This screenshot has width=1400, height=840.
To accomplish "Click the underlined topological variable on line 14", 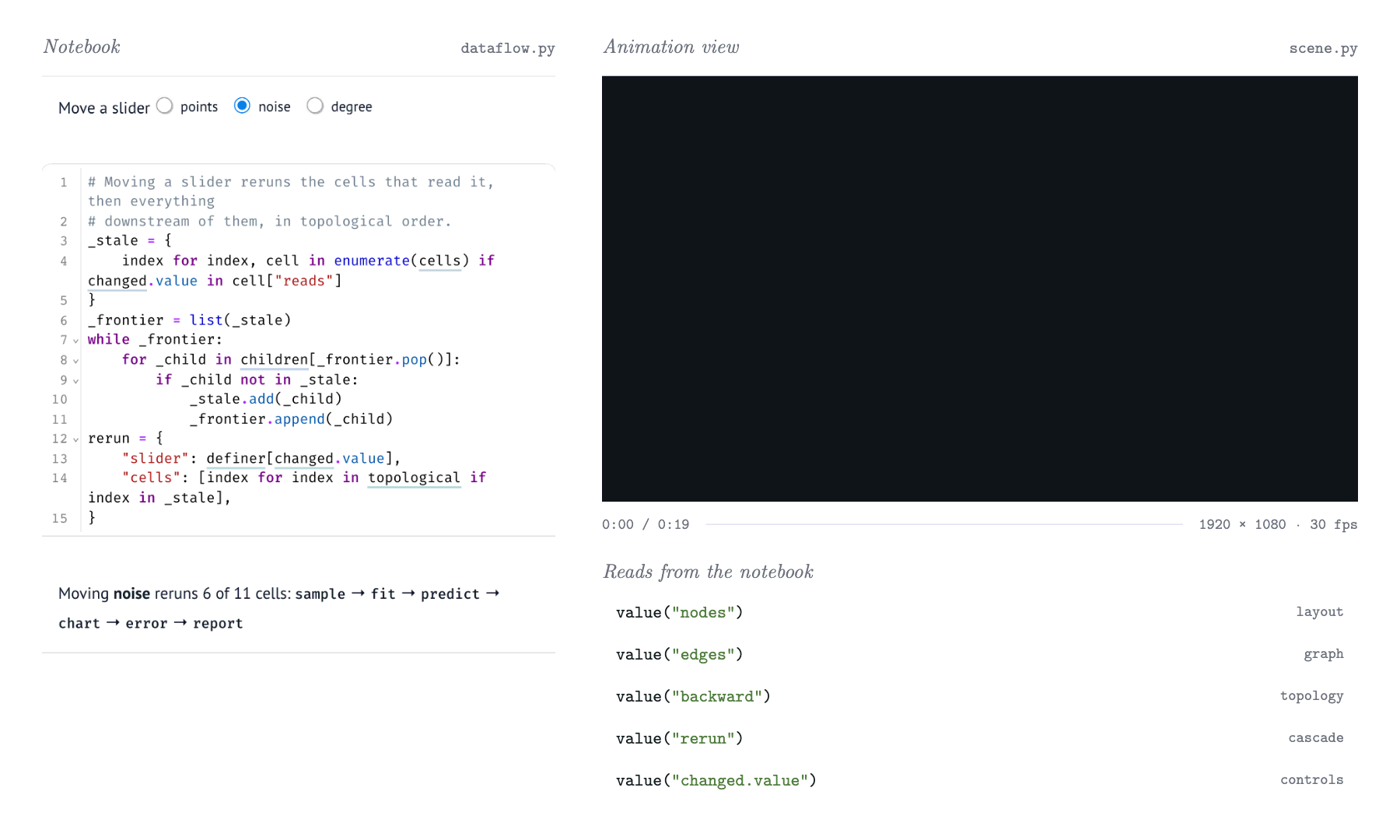I will click(415, 478).
